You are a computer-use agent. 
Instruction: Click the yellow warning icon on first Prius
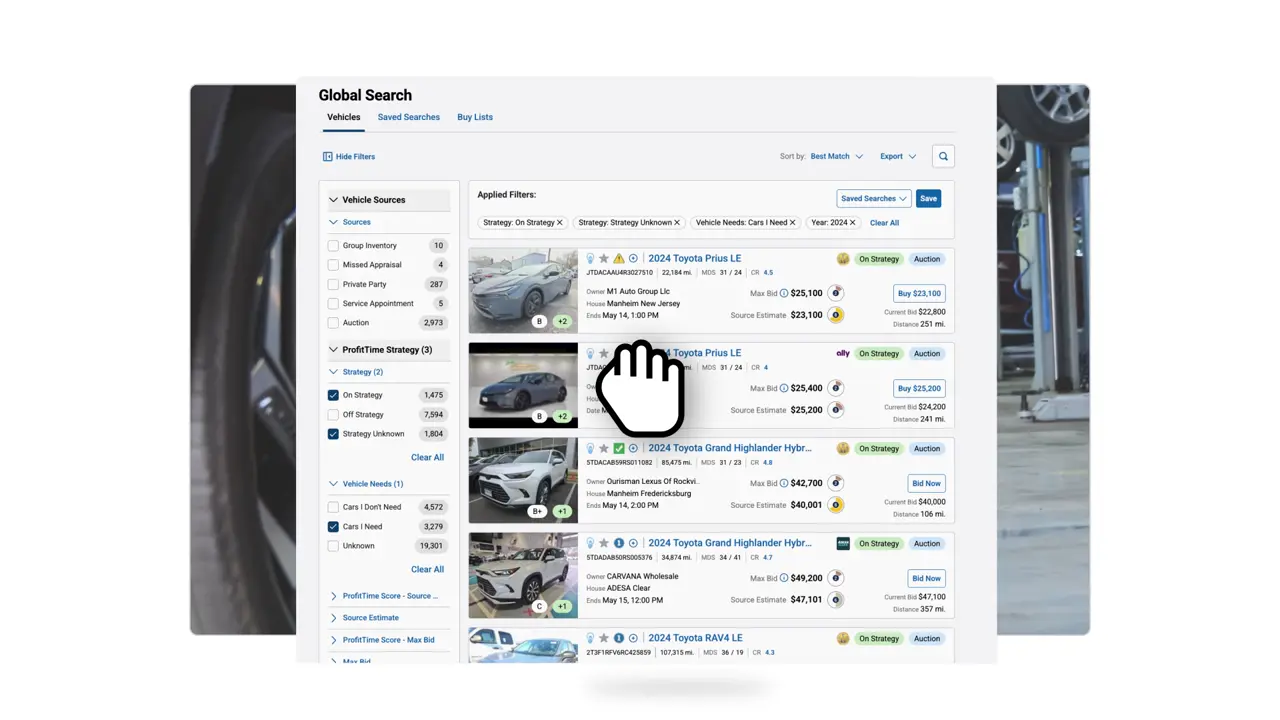tap(619, 259)
